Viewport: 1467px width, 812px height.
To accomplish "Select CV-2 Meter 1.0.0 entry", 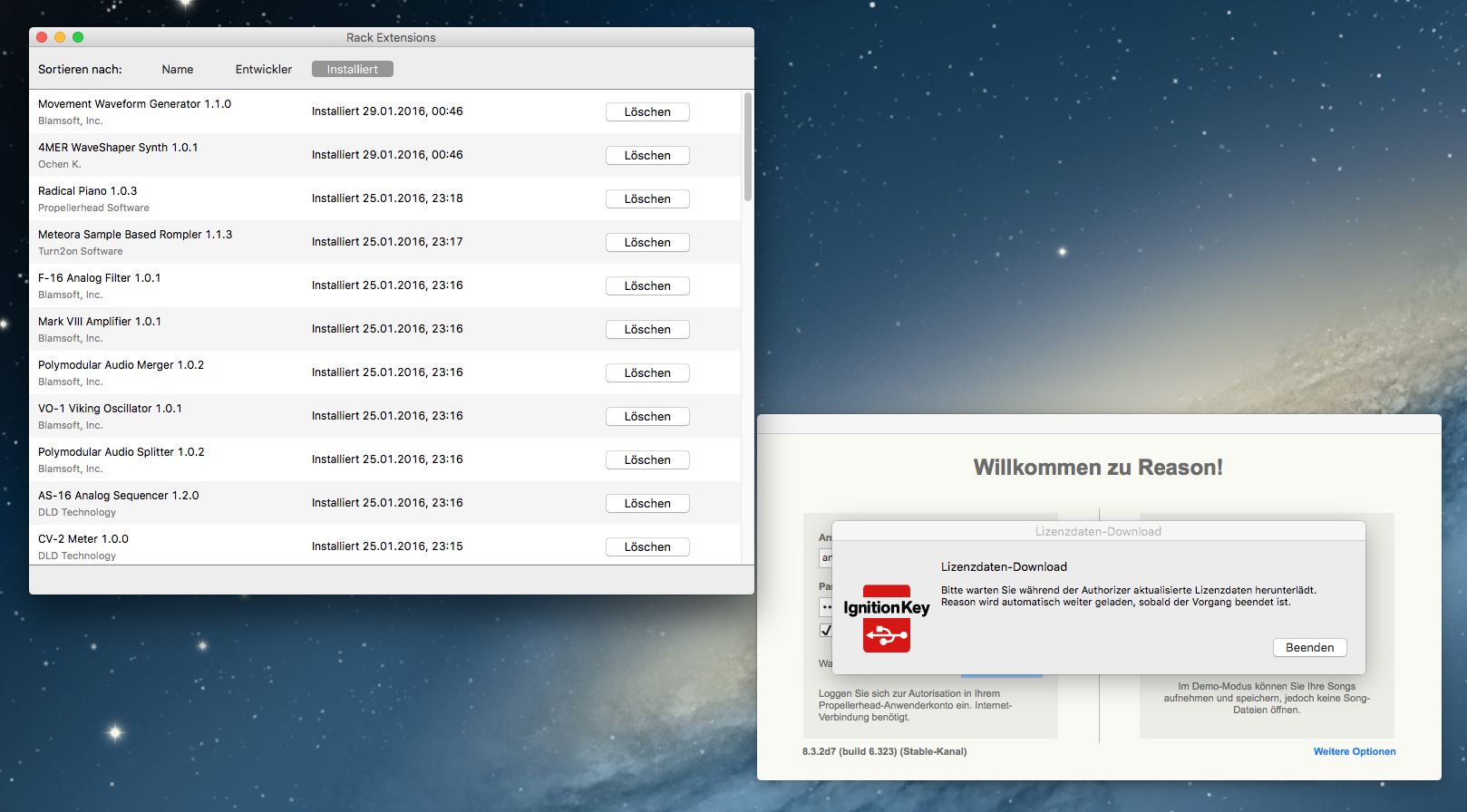I will 83,539.
